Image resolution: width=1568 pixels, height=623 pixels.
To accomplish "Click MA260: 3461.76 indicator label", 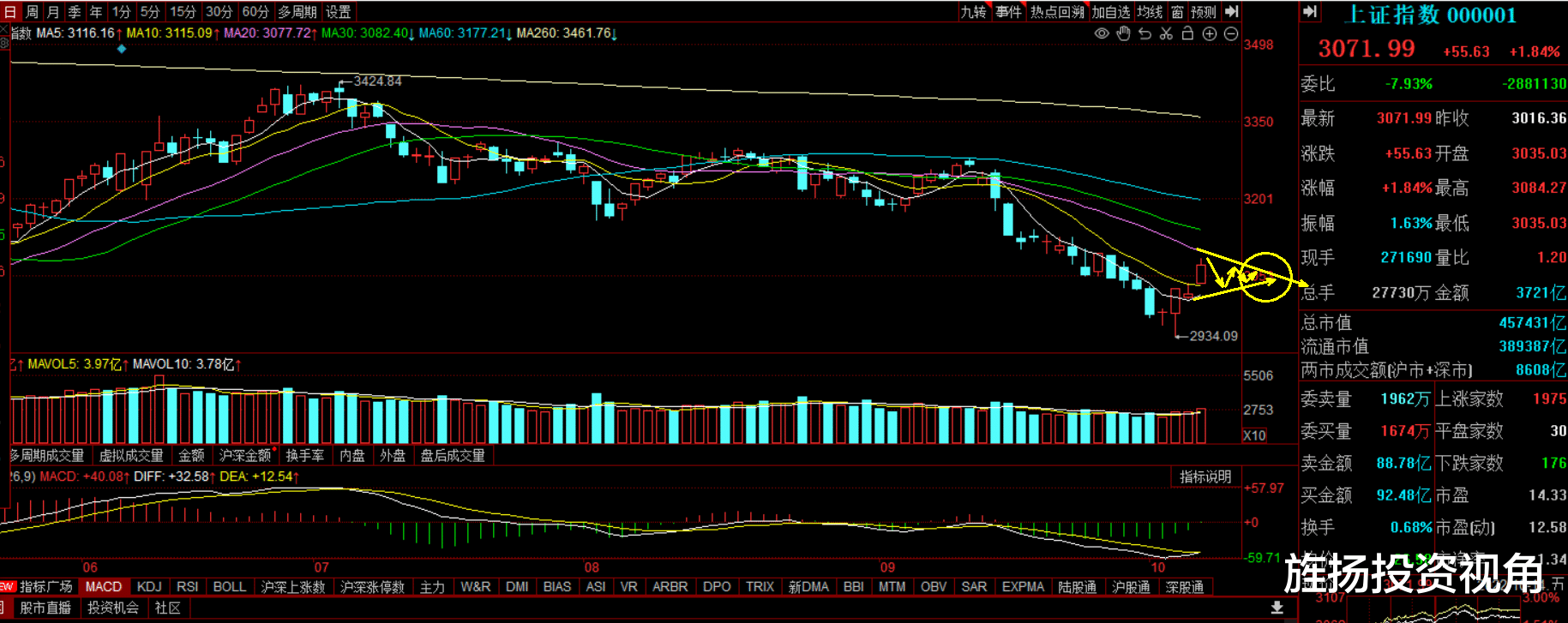I will [567, 33].
